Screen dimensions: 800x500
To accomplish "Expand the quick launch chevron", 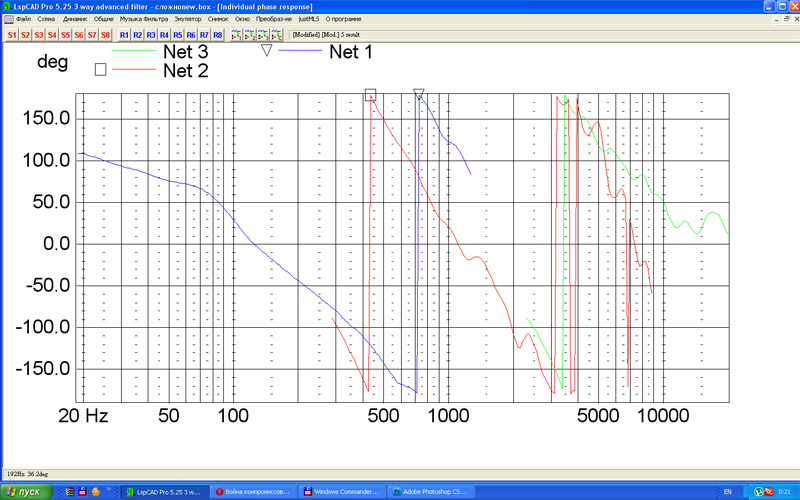I will point(109,490).
